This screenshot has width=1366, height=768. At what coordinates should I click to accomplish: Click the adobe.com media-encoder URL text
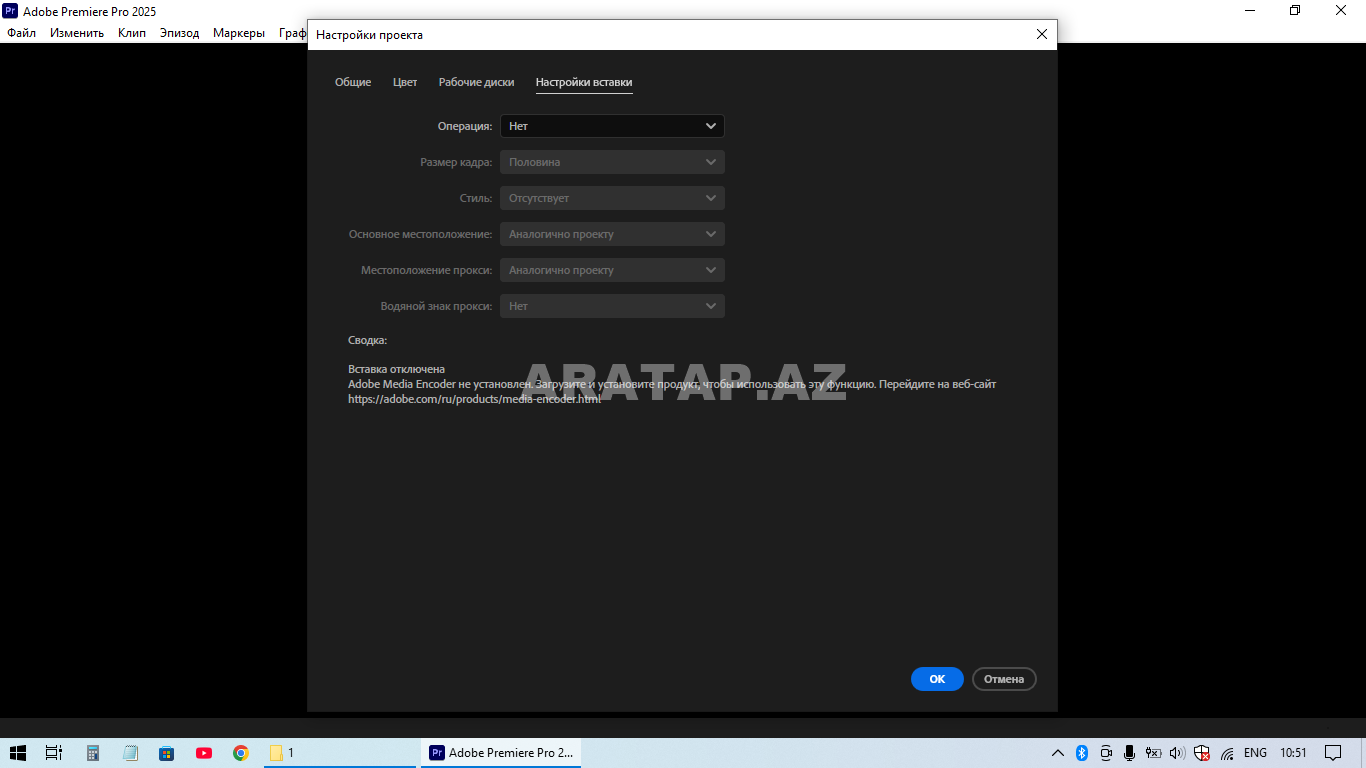coord(475,399)
